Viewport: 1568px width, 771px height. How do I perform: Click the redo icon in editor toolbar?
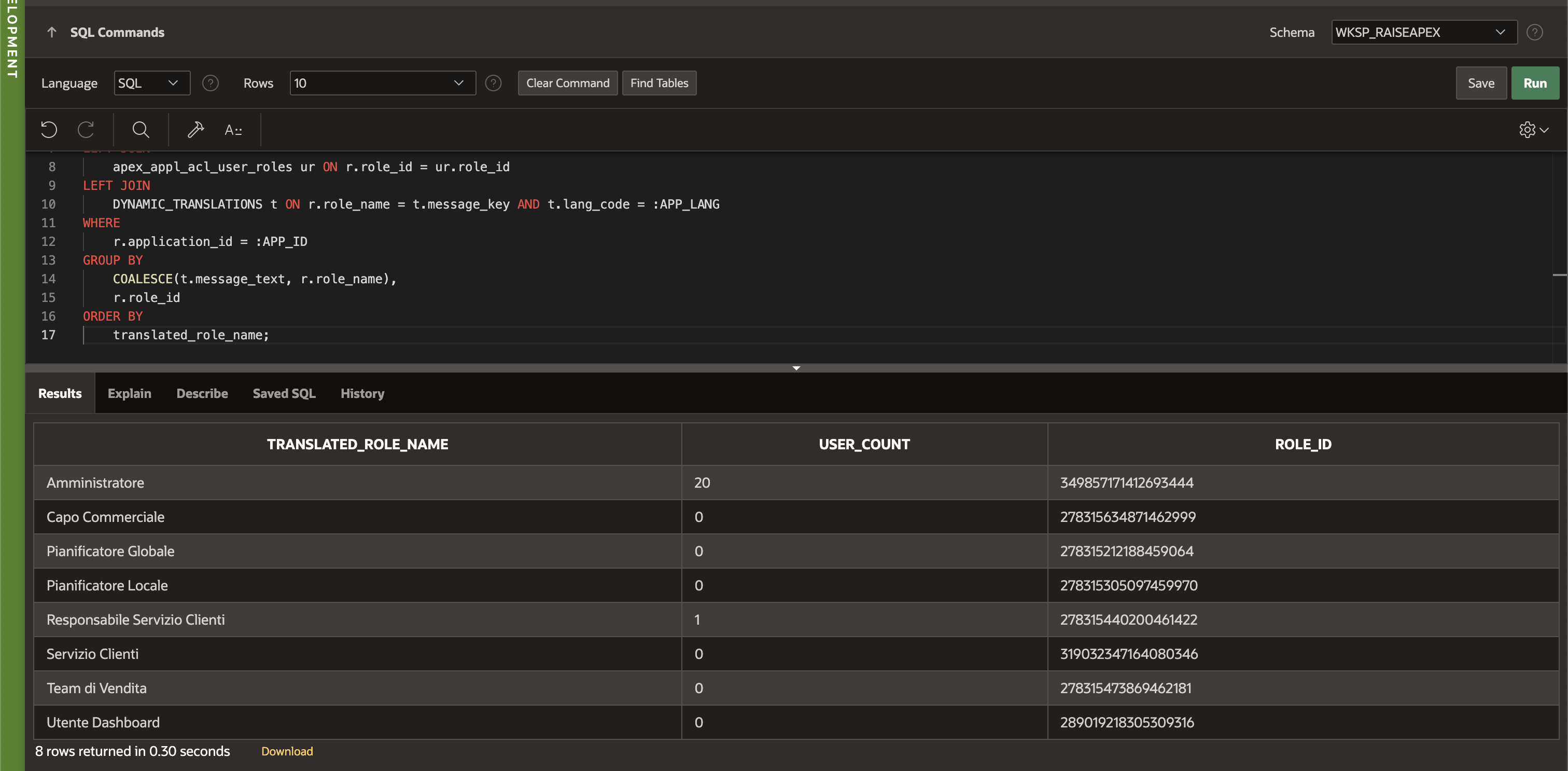point(86,130)
